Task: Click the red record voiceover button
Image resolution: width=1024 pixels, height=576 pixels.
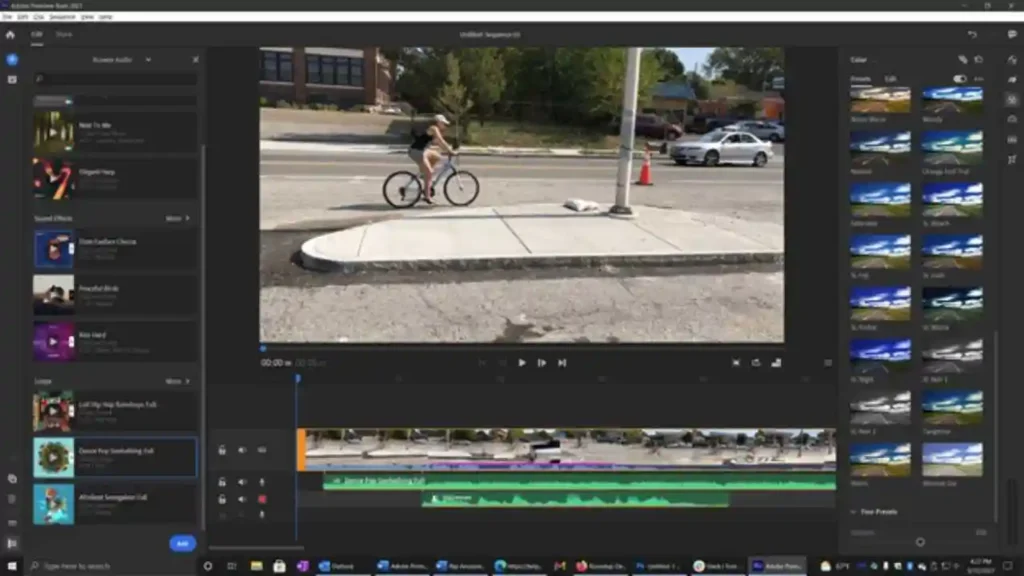Action: [x=262, y=499]
